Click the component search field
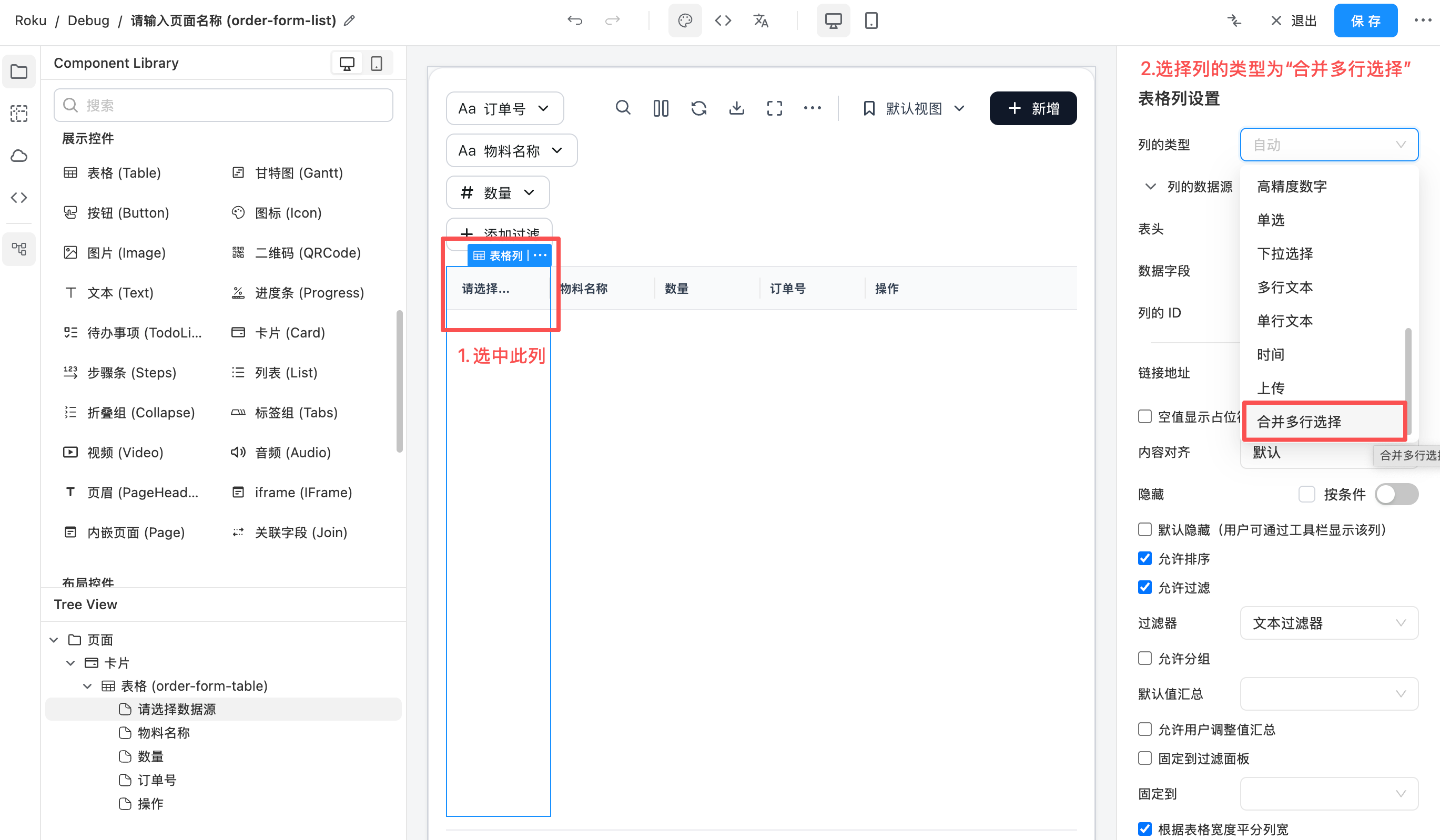Viewport: 1440px width, 840px height. (x=224, y=105)
